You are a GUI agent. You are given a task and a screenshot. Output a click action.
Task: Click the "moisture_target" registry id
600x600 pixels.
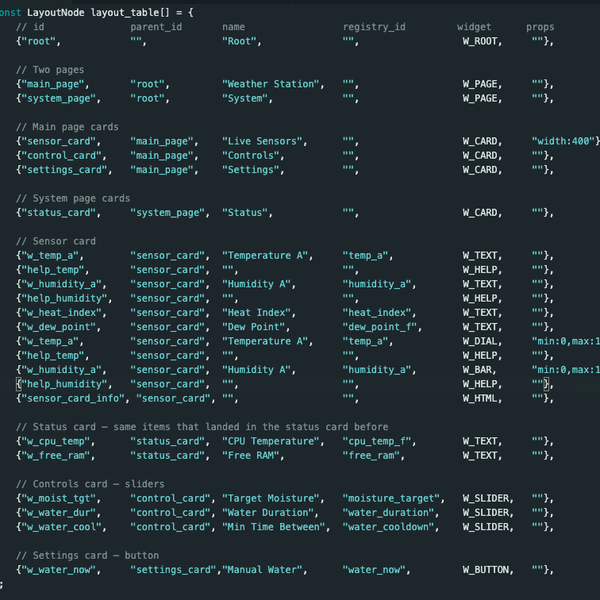391,499
